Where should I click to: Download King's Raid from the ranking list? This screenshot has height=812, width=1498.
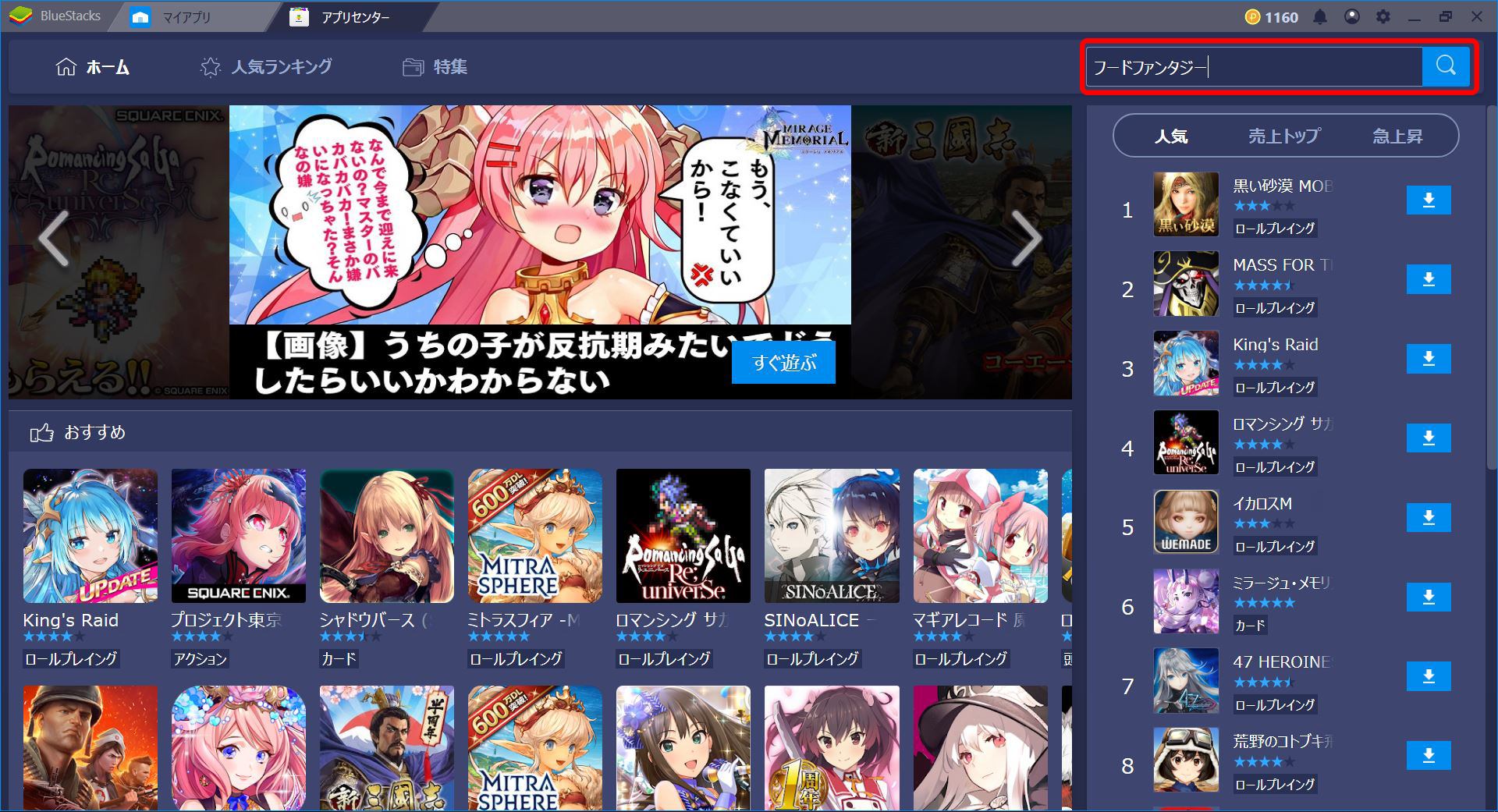1429,359
